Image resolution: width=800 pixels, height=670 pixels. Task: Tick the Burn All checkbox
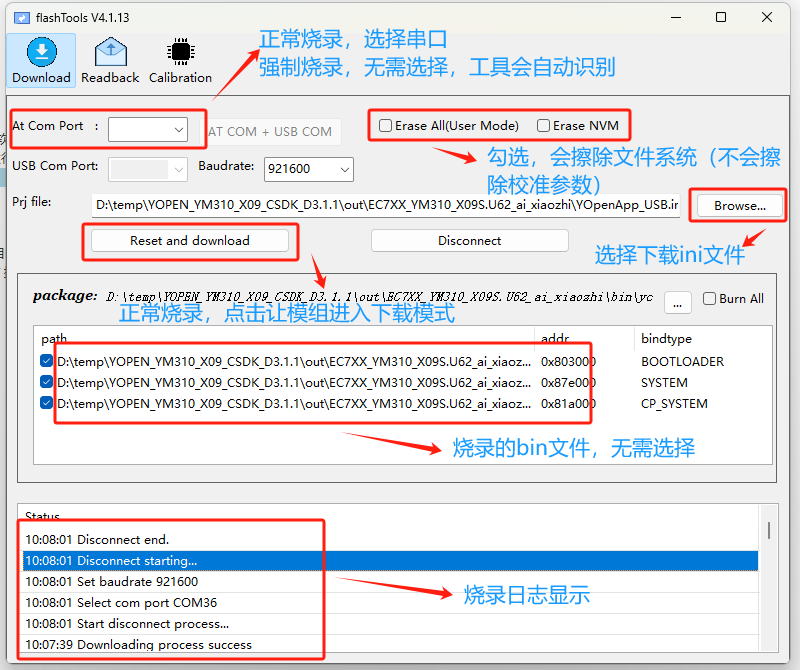point(709,299)
